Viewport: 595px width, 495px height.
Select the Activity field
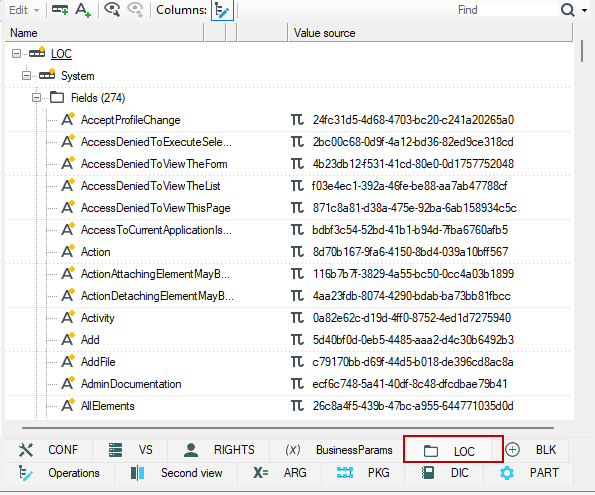(x=98, y=318)
